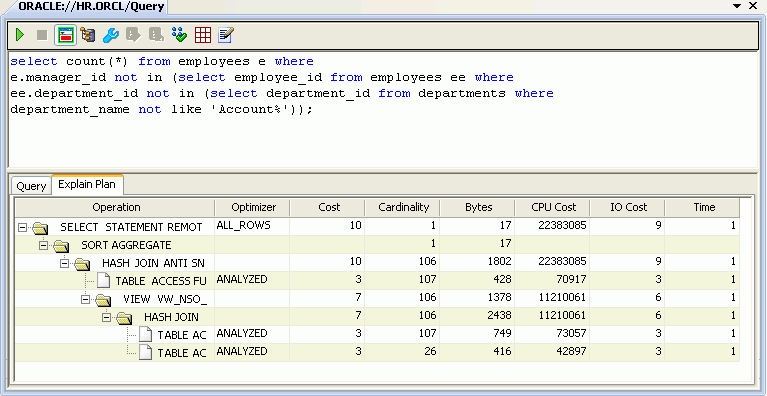
Task: Click the first grayed speech bubble icon
Action: [x=133, y=35]
